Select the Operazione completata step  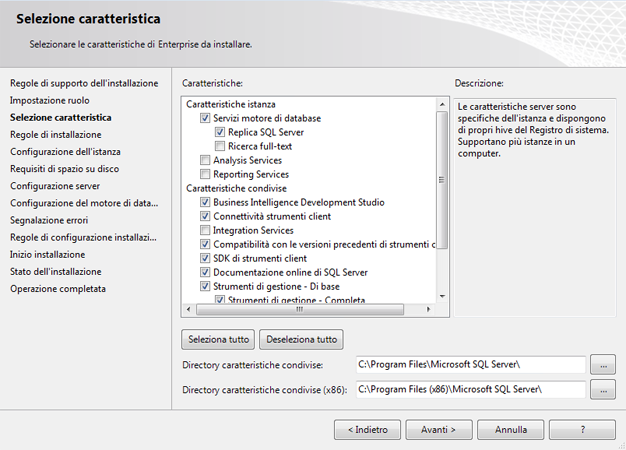point(58,289)
